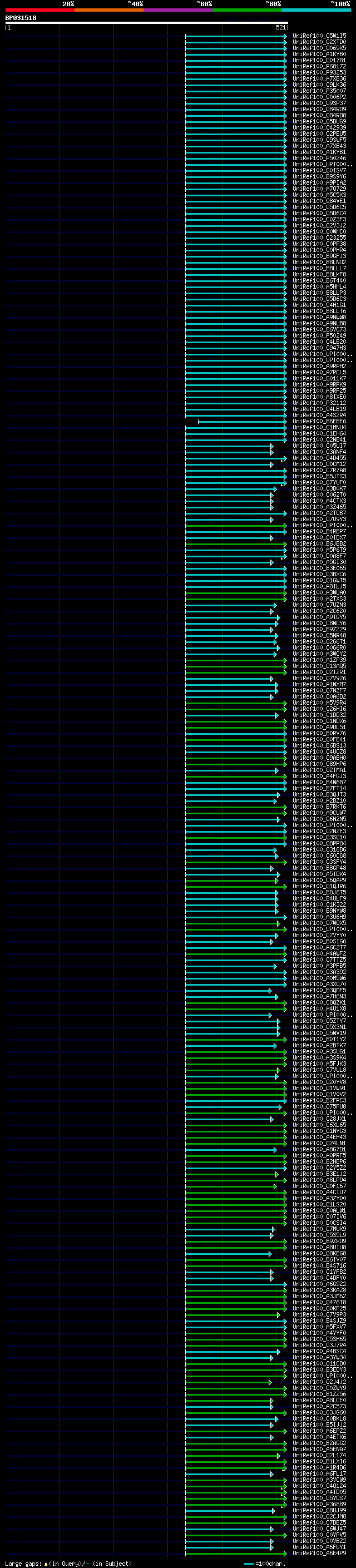Click the 521 query length label
The width and height of the screenshot is (356, 1568).
[x=280, y=27]
